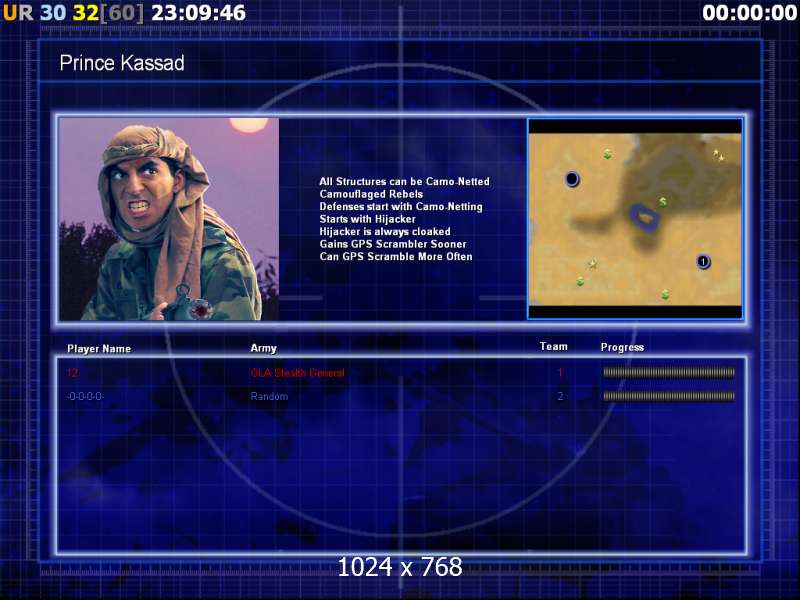Select player name '-0-0-0-0-' in the list

pyautogui.click(x=85, y=396)
